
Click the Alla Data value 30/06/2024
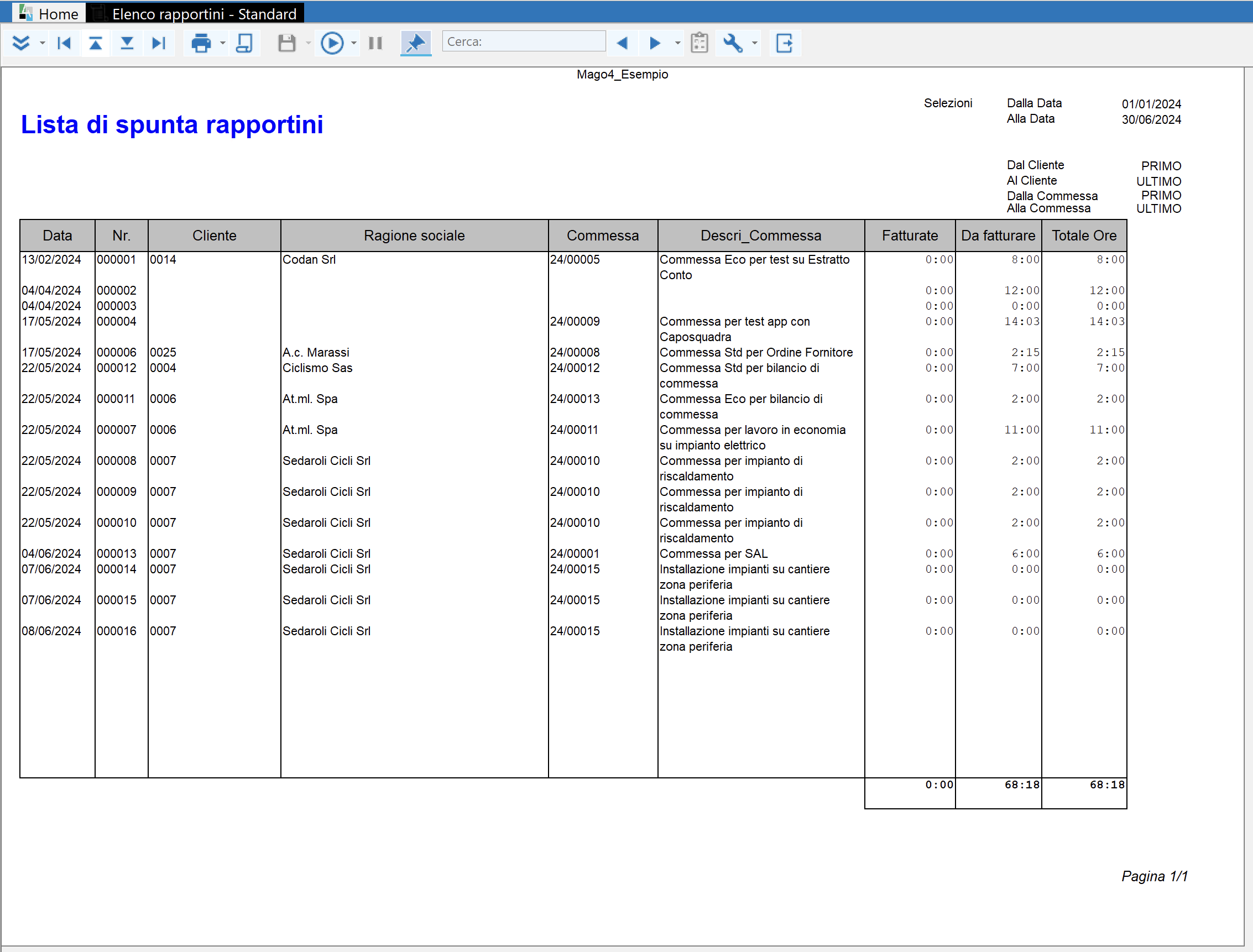pyautogui.click(x=1152, y=119)
